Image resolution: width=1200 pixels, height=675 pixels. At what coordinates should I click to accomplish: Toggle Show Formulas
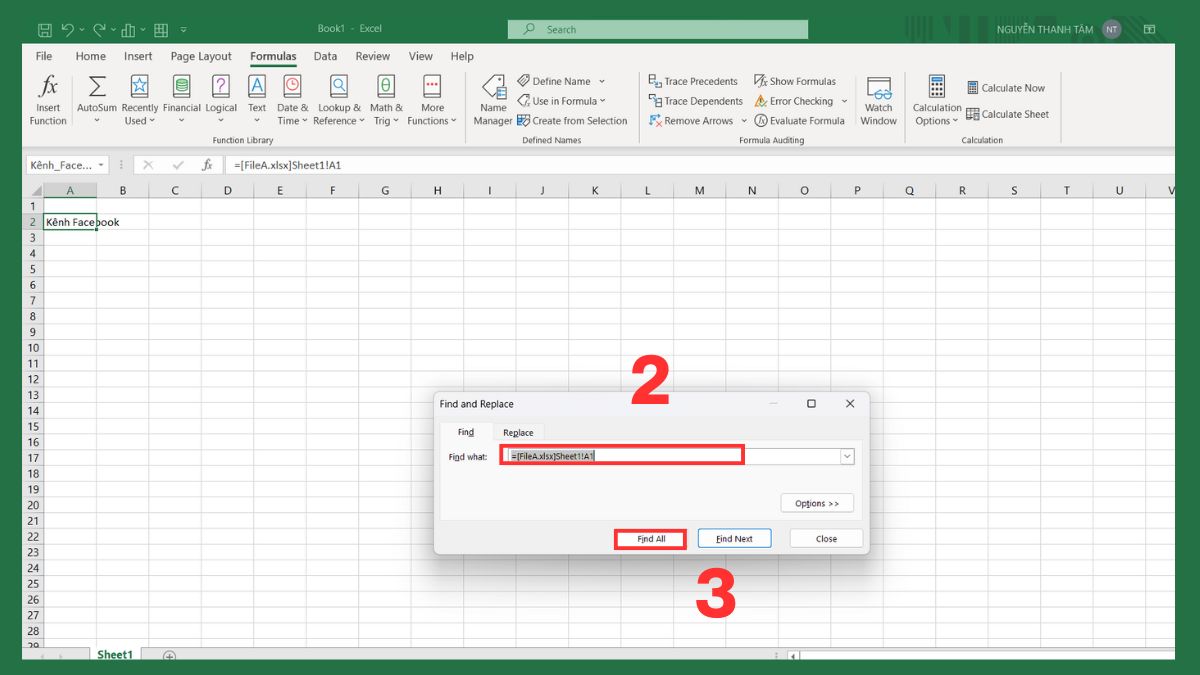click(x=795, y=81)
